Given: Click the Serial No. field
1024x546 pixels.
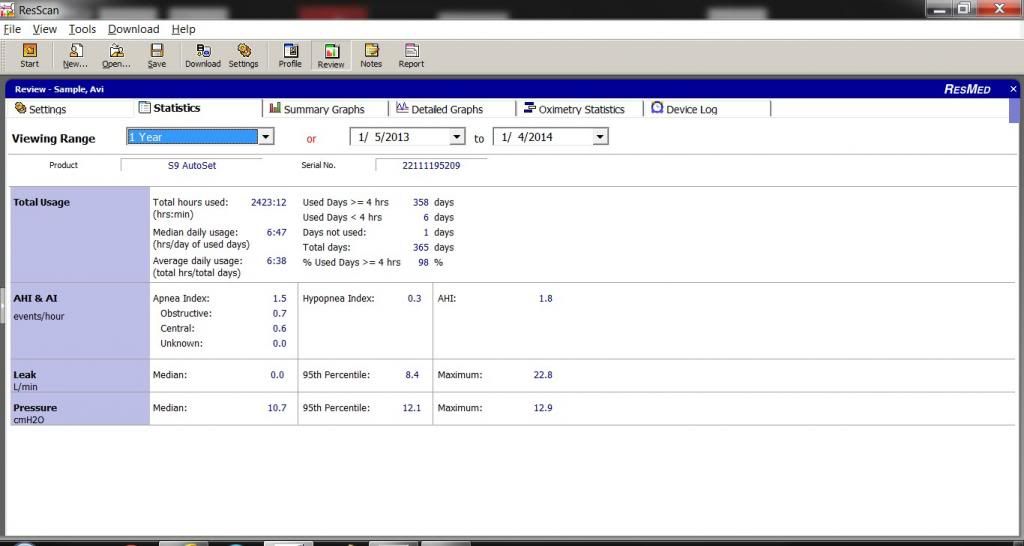Looking at the screenshot, I should point(431,165).
